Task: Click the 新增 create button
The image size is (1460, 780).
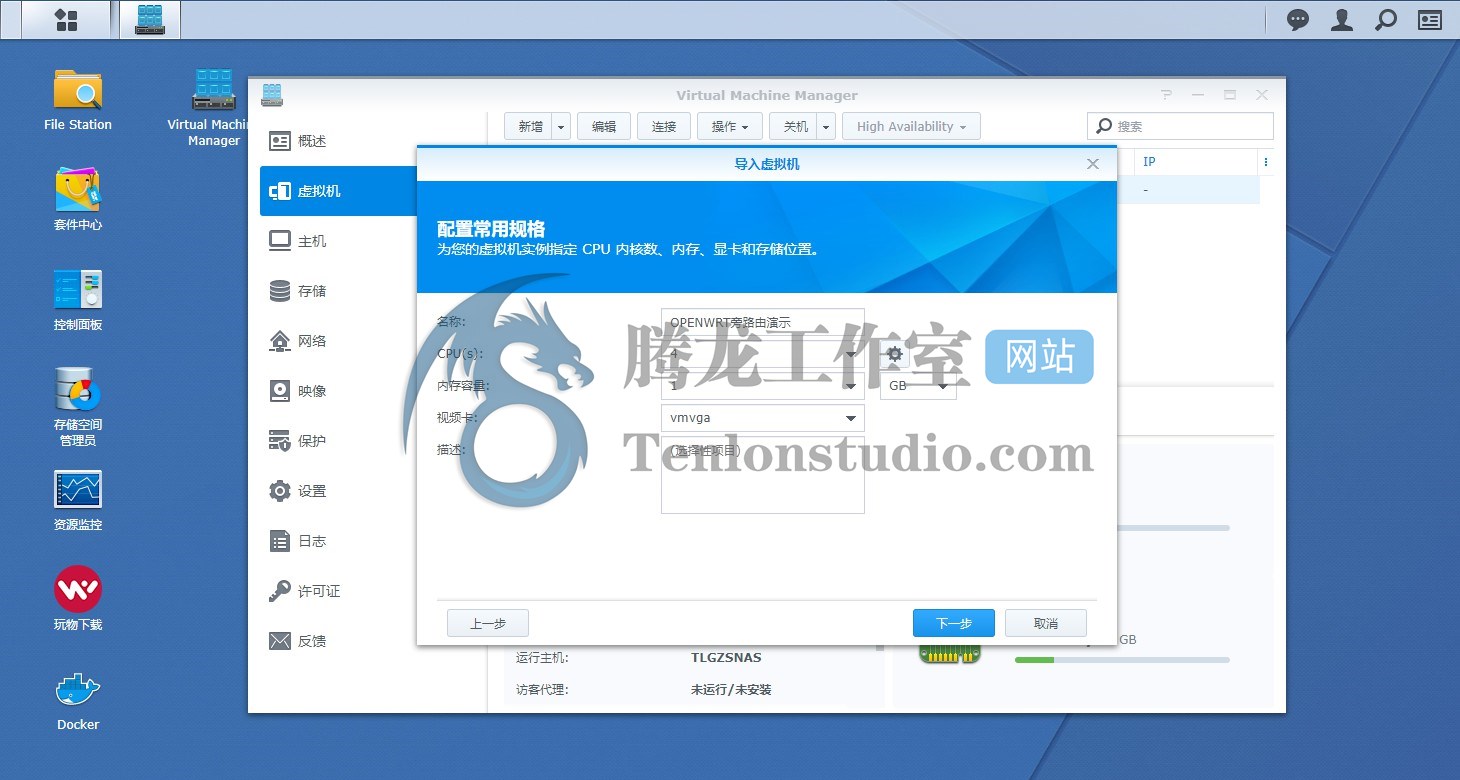Action: [x=529, y=126]
